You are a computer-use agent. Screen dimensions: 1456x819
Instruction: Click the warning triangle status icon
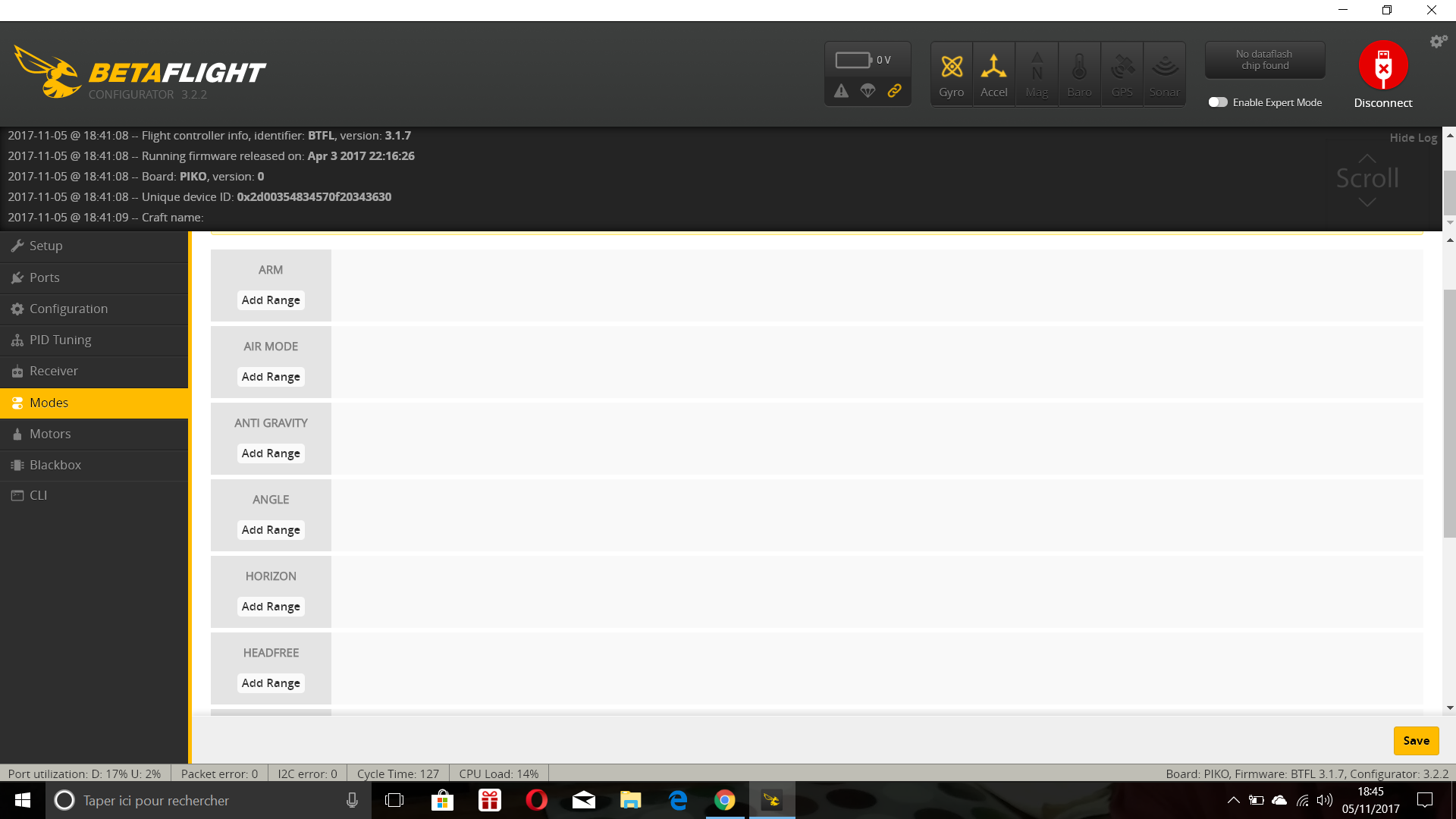(x=841, y=91)
